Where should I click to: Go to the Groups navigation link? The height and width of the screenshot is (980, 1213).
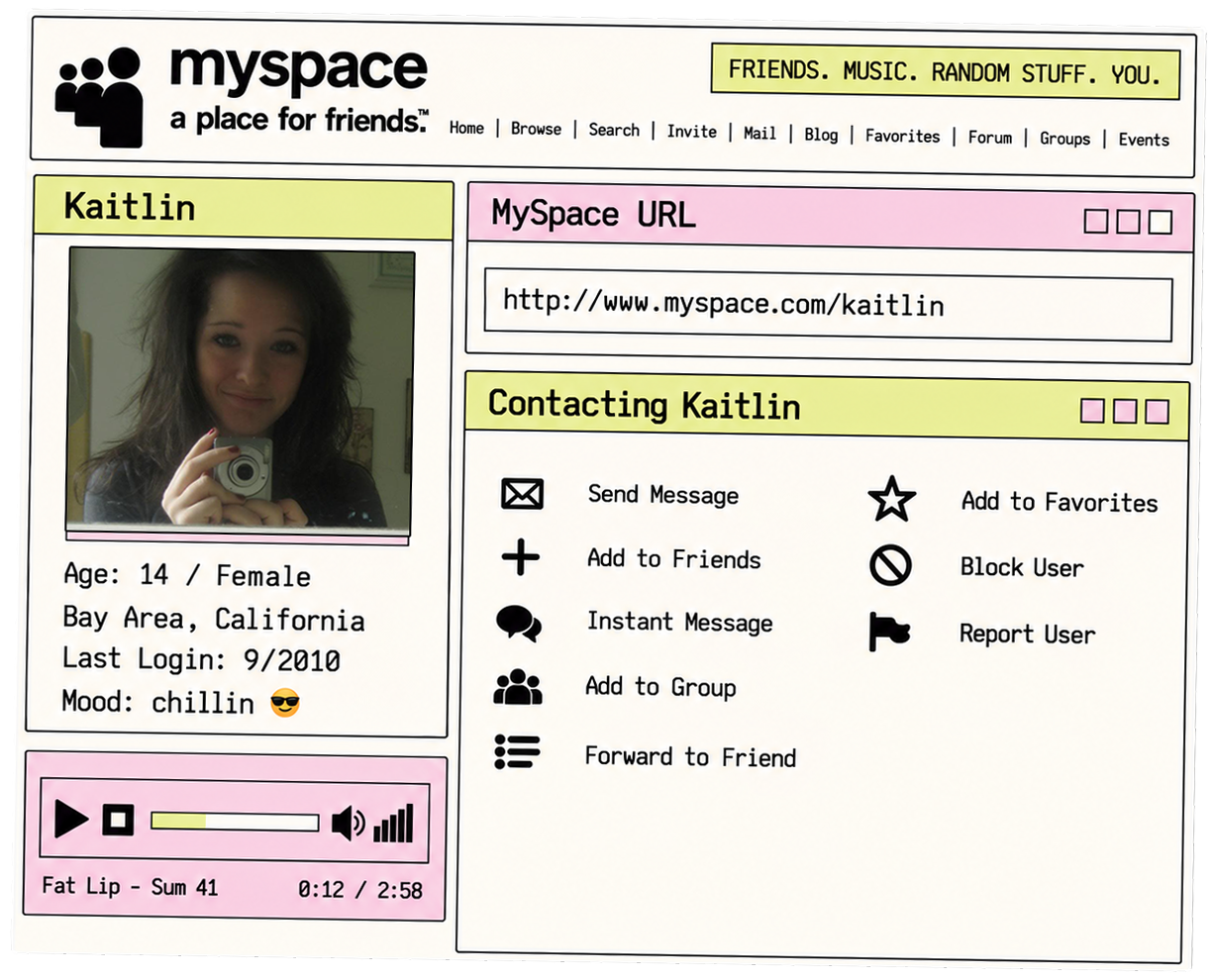pyautogui.click(x=1064, y=139)
